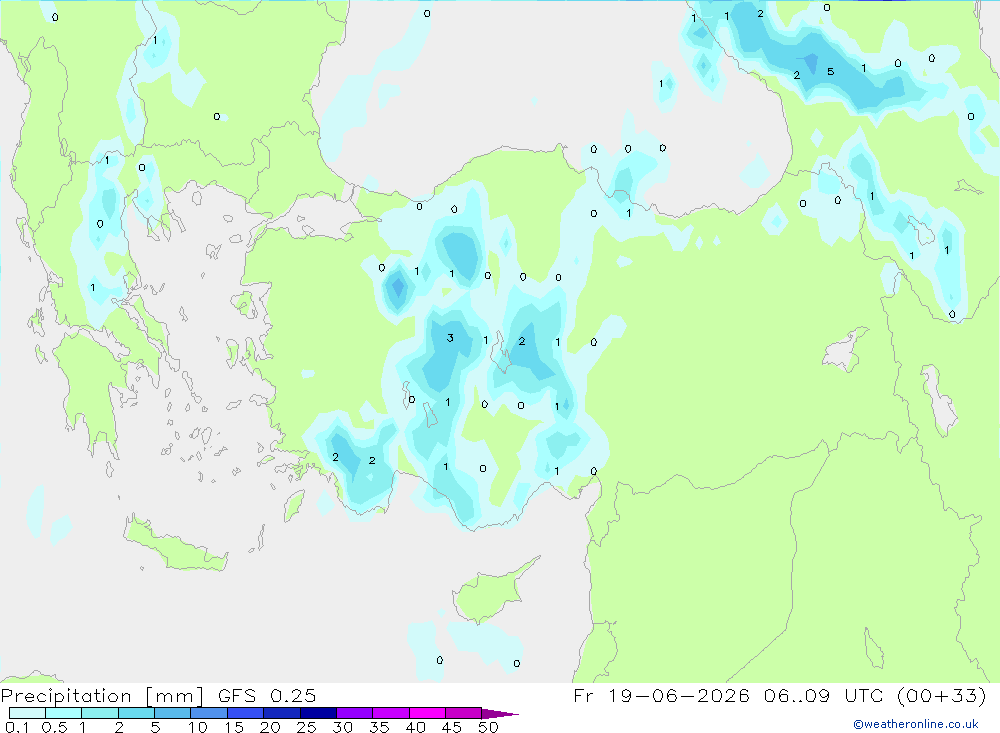Choose the 35 to 40 mm legend swatch

coord(391,713)
